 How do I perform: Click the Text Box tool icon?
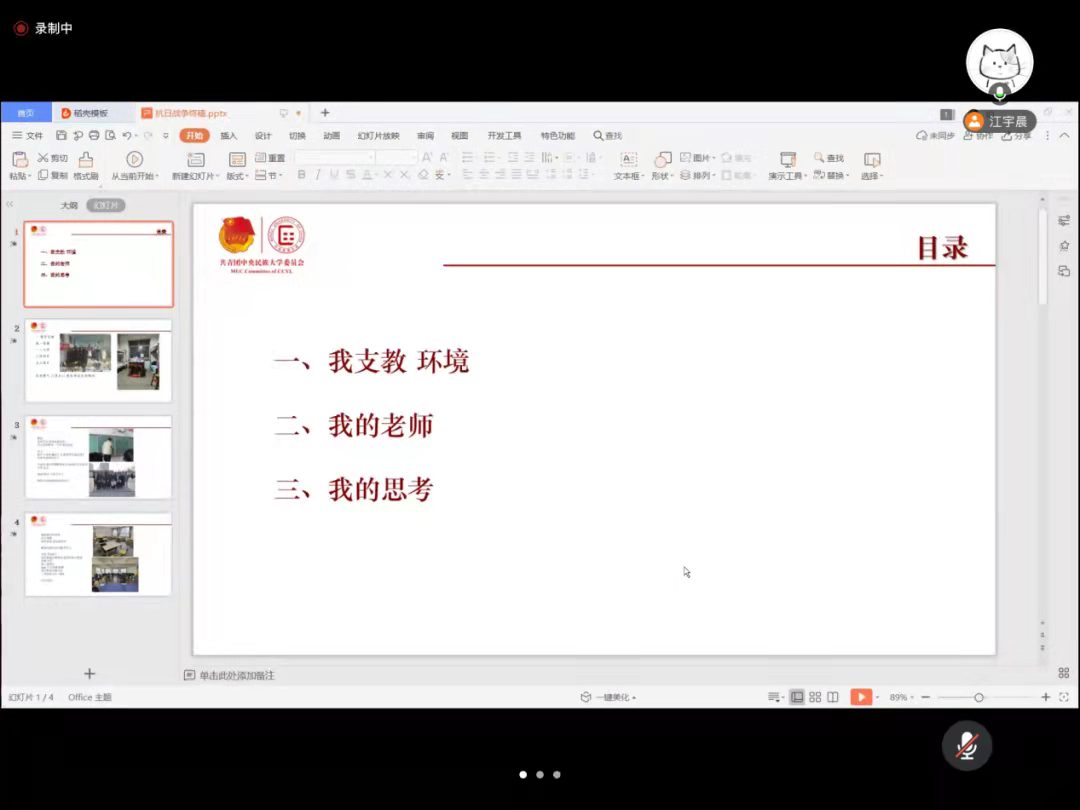(x=628, y=159)
